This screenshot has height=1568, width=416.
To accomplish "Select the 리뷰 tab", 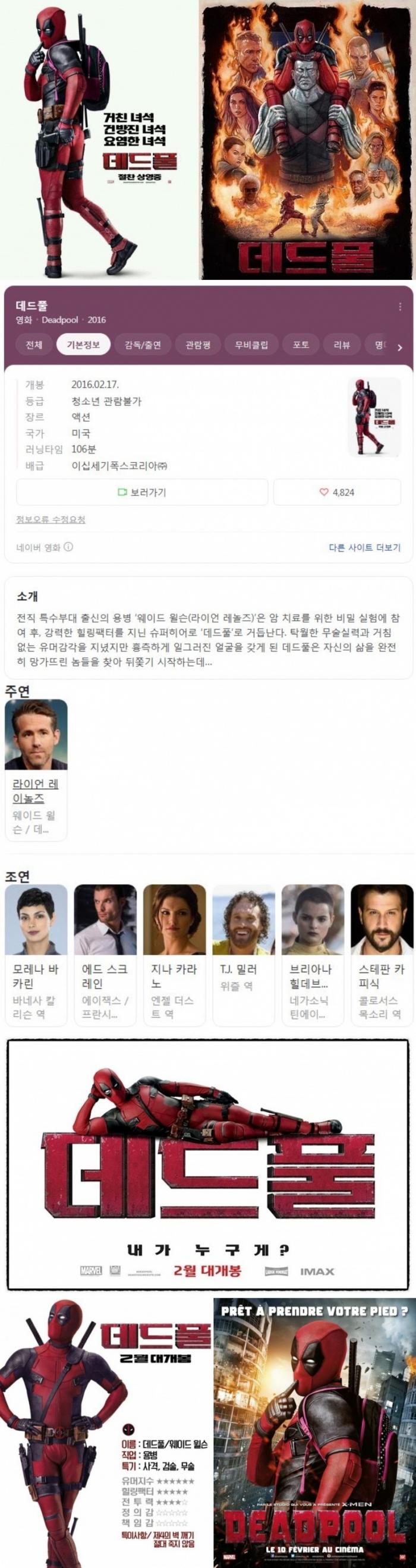I will click(342, 345).
